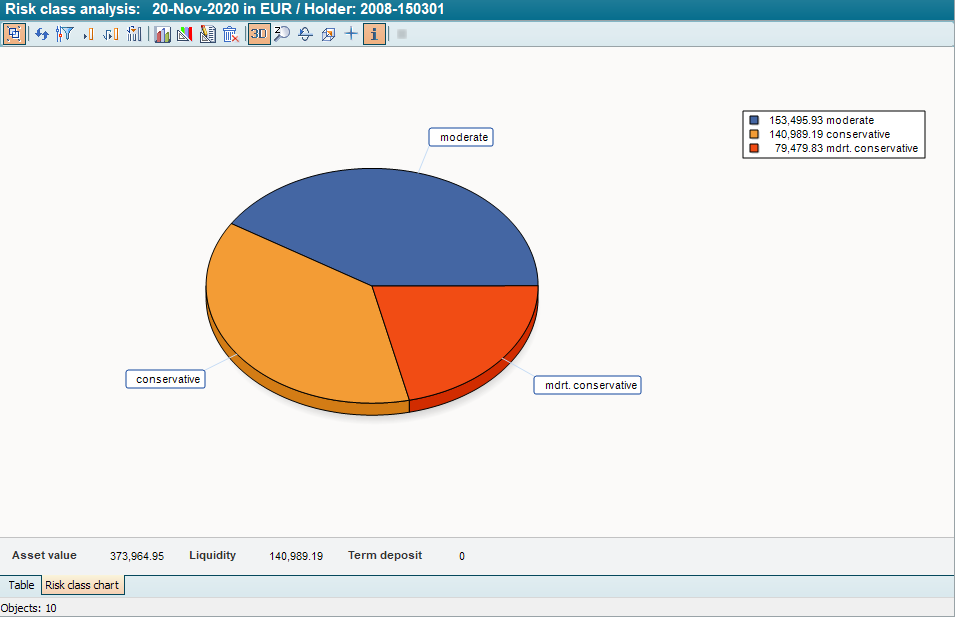The image size is (955, 617).
Task: Click blue moderate swatch in legend
Action: tap(754, 120)
